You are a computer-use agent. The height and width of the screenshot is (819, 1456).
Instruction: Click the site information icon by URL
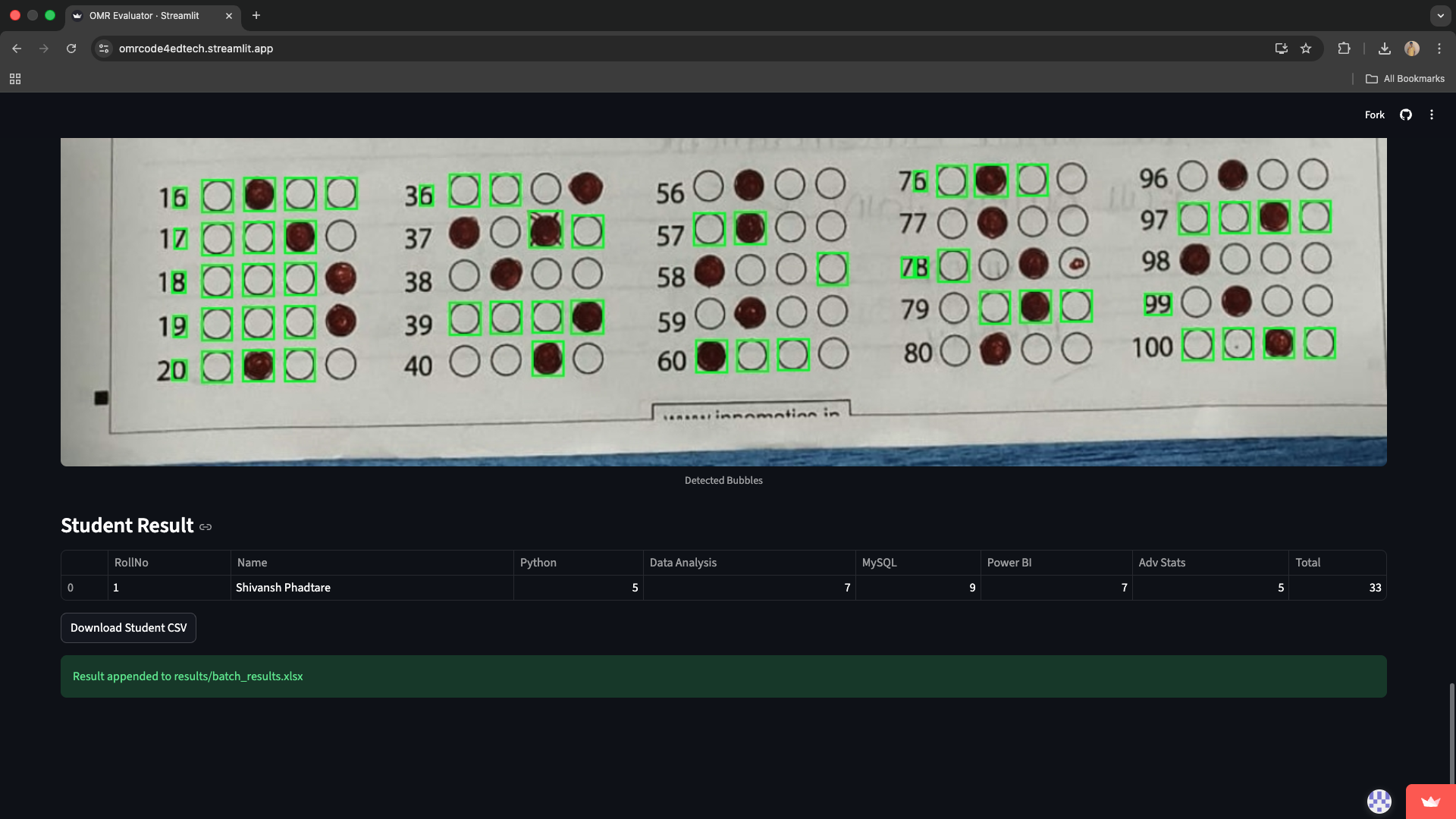click(x=104, y=49)
